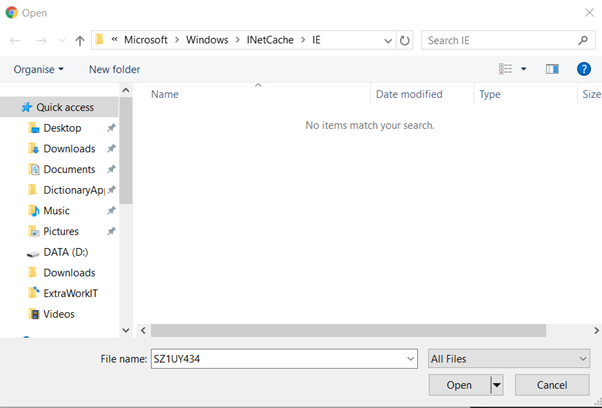Expand the address bar history dropdown
This screenshot has height=408, width=602.
pos(388,41)
